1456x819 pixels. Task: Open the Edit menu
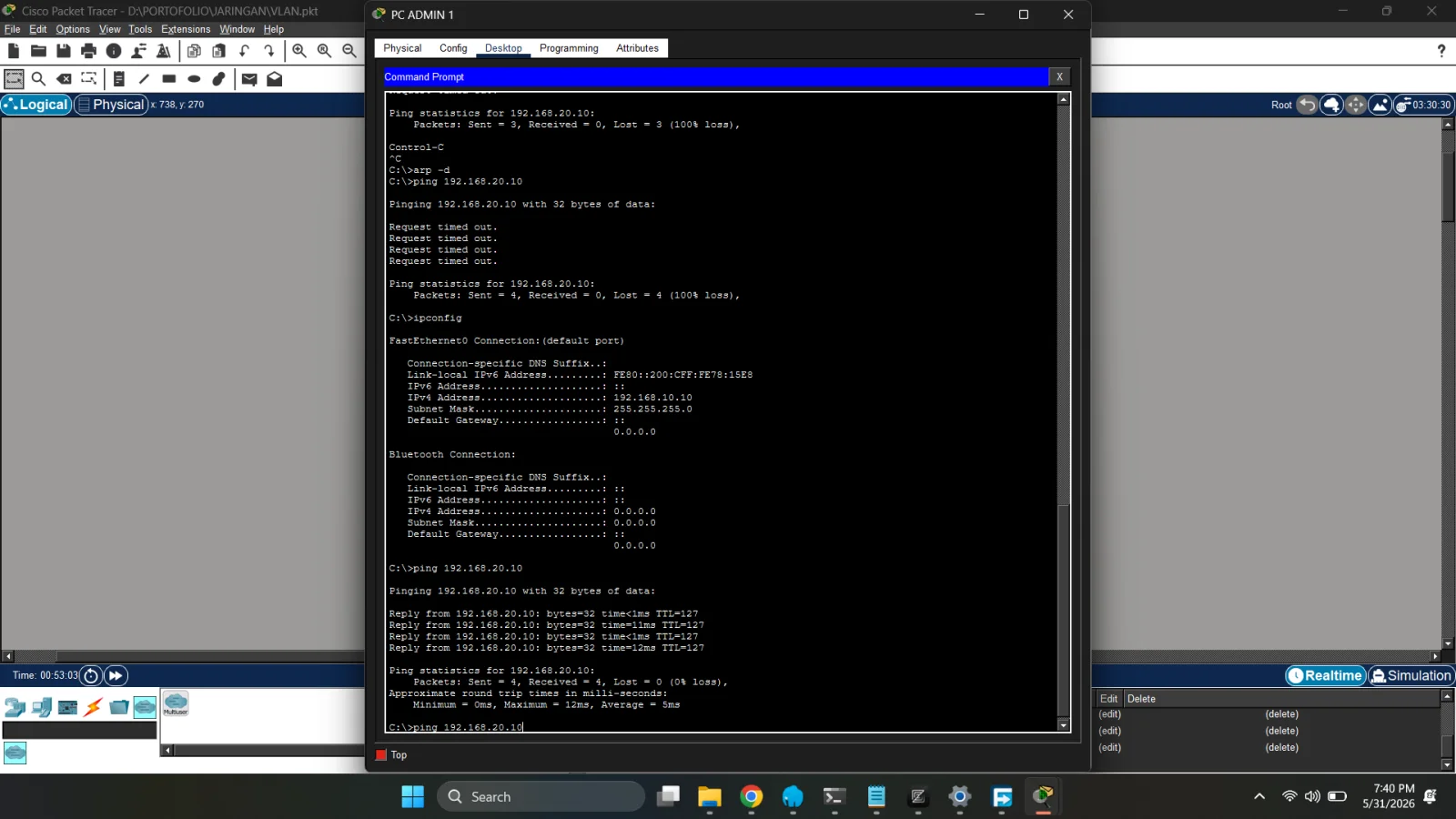tap(37, 29)
